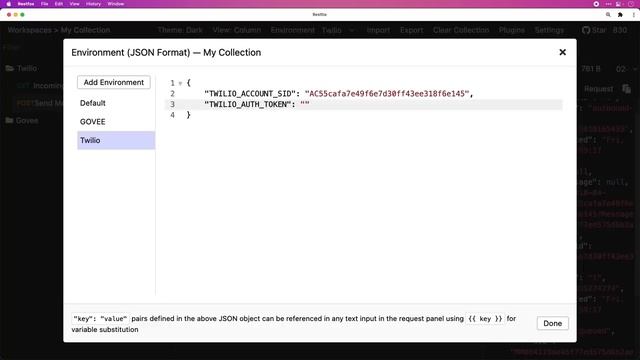Click Export in the top bar
Image resolution: width=640 pixels, height=360 pixels.
(x=411, y=30)
